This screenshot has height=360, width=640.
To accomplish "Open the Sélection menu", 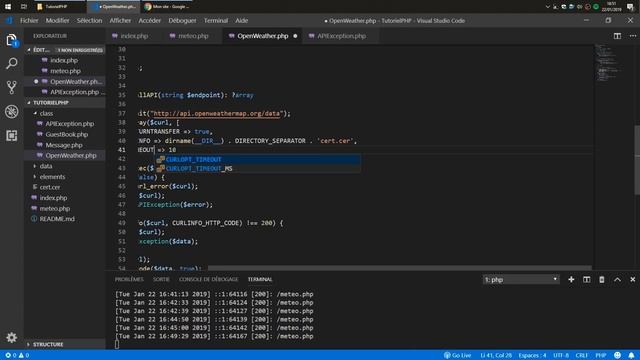I will 89,20.
